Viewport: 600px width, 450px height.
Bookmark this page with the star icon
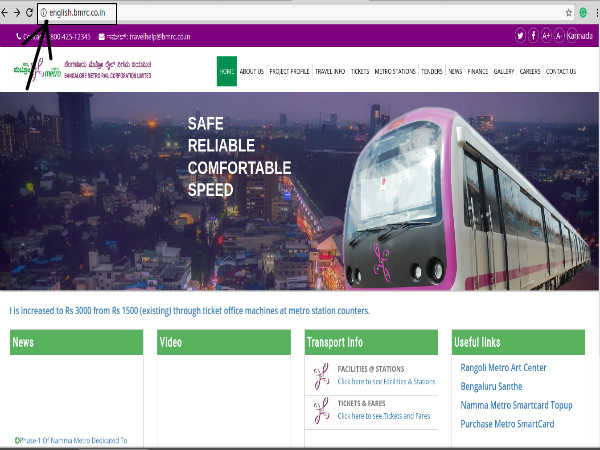coord(568,13)
